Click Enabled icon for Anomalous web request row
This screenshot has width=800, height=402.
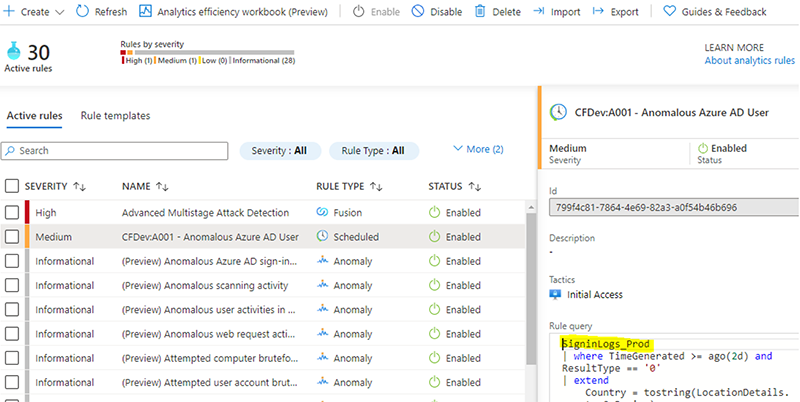[434, 334]
